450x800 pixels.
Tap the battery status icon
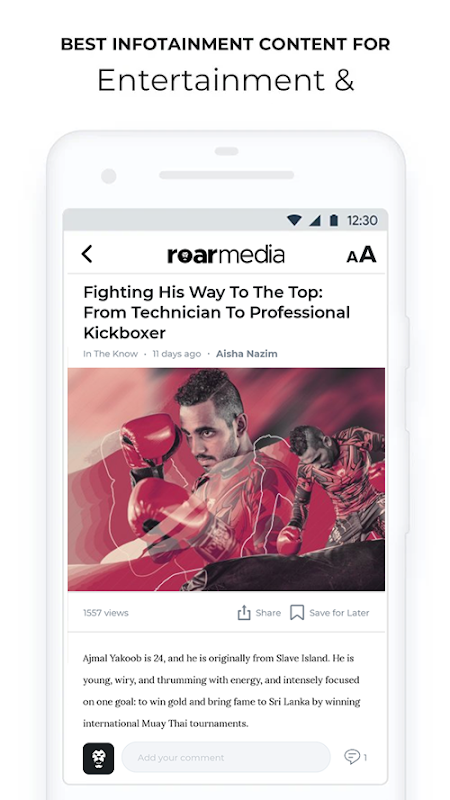[x=334, y=220]
